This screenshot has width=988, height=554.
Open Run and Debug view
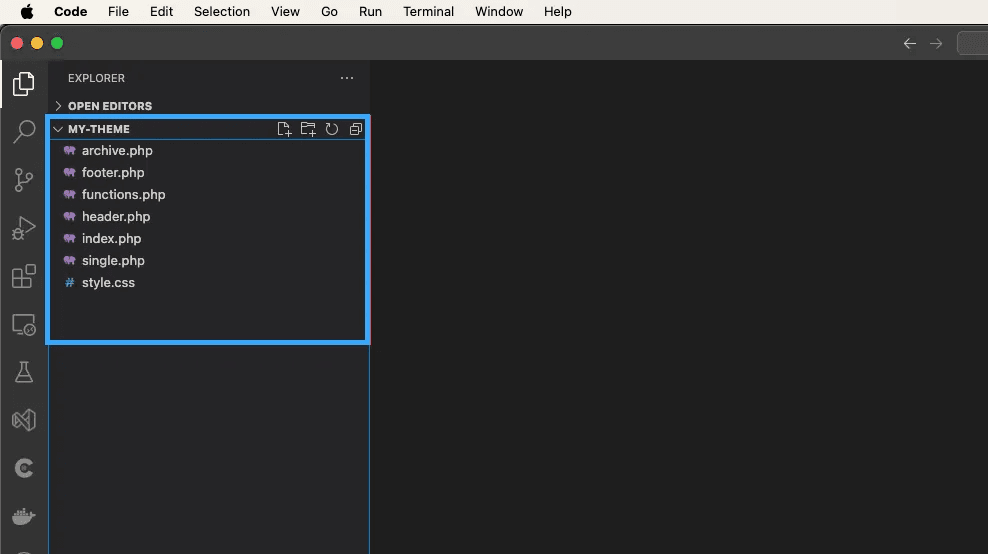coord(24,228)
